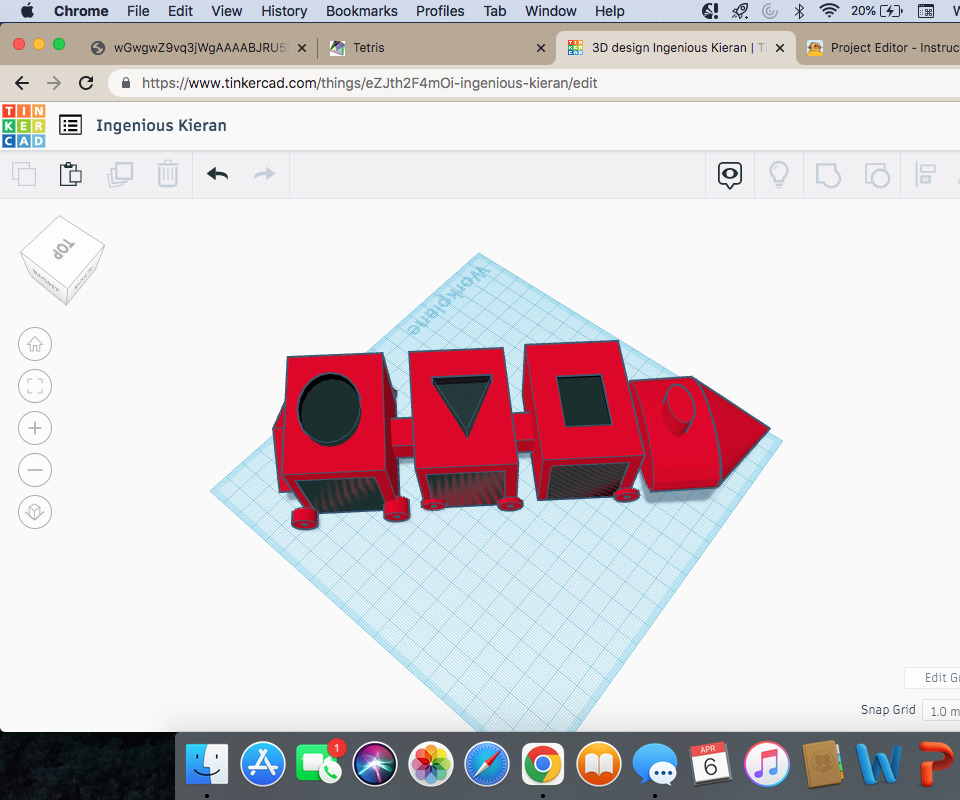Click the Edit Grid button

click(x=933, y=678)
